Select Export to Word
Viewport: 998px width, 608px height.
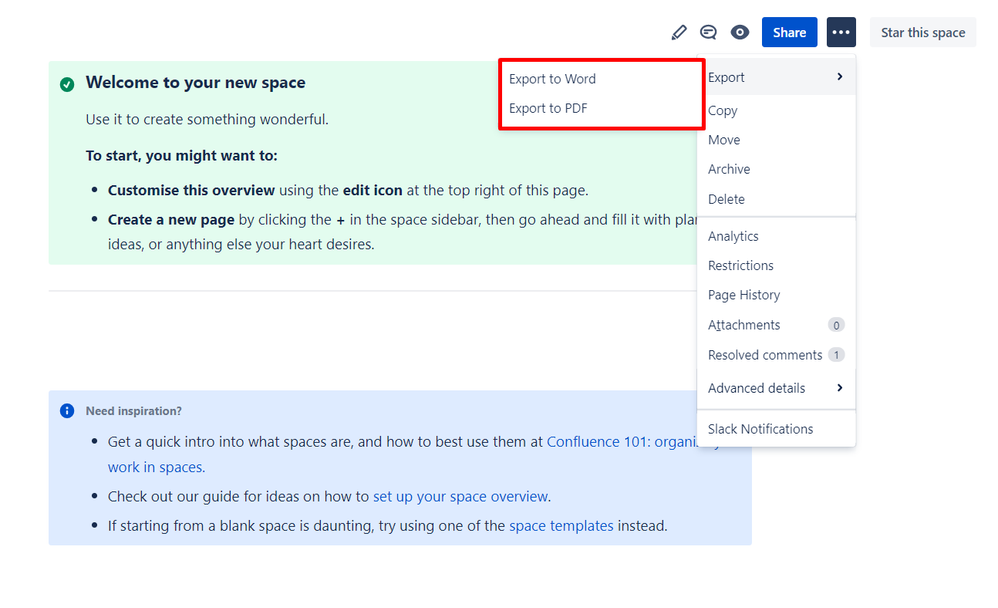pyautogui.click(x=552, y=79)
